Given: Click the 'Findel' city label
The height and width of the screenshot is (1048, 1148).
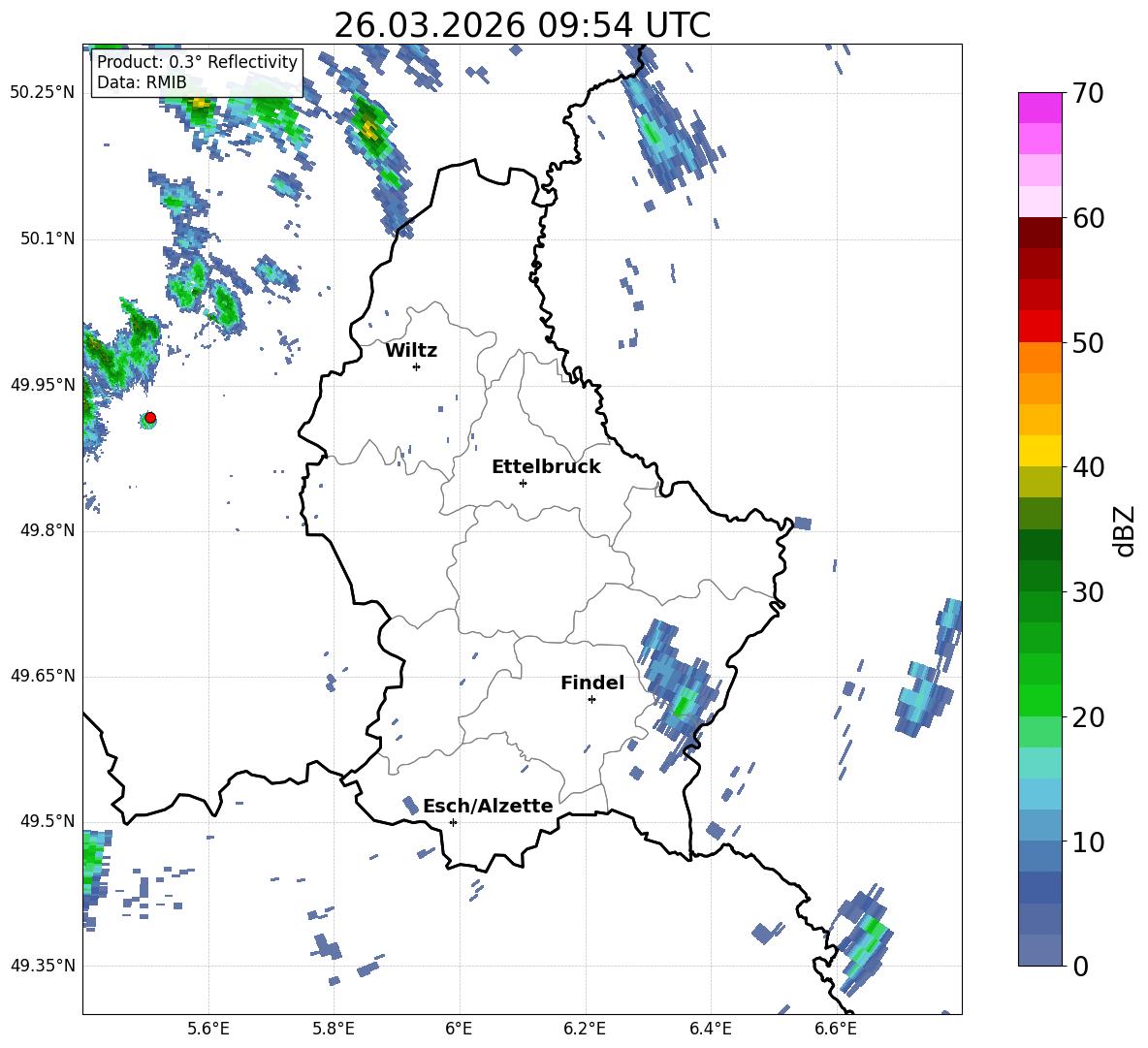Looking at the screenshot, I should coord(592,683).
